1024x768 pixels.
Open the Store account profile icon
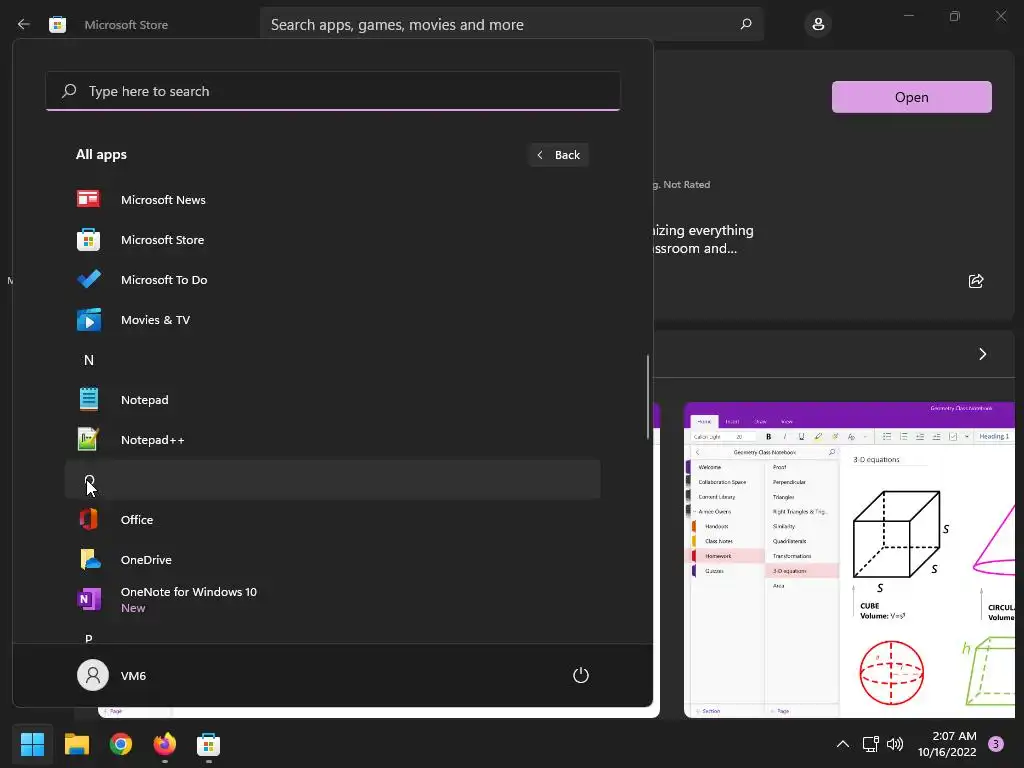pos(818,25)
